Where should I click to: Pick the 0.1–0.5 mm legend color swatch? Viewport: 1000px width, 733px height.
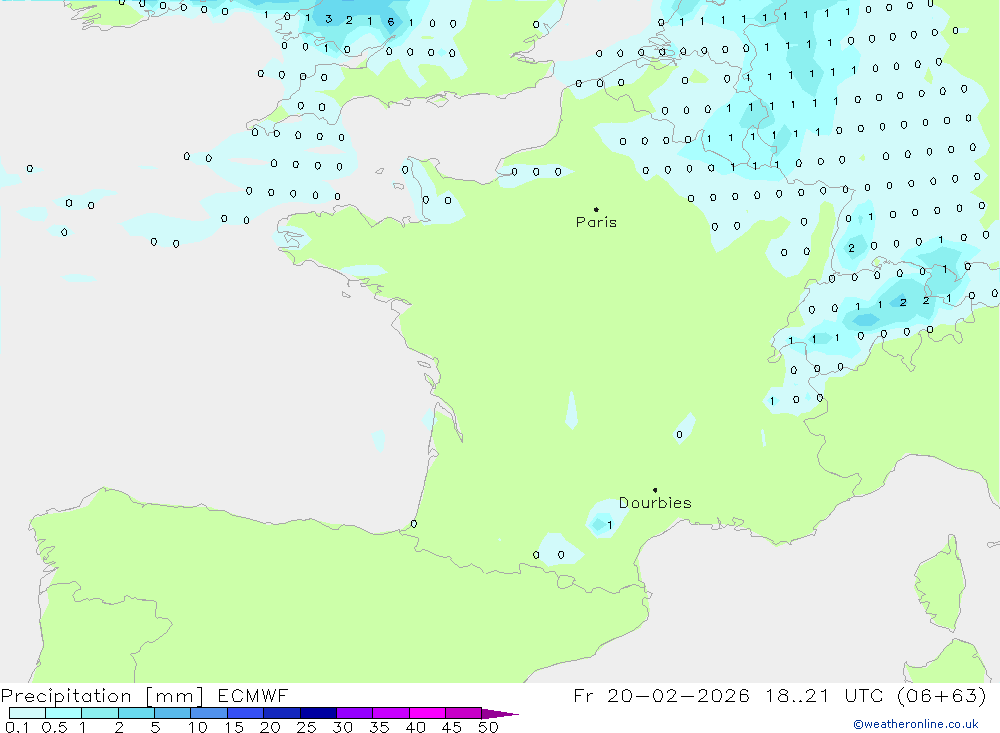27,713
